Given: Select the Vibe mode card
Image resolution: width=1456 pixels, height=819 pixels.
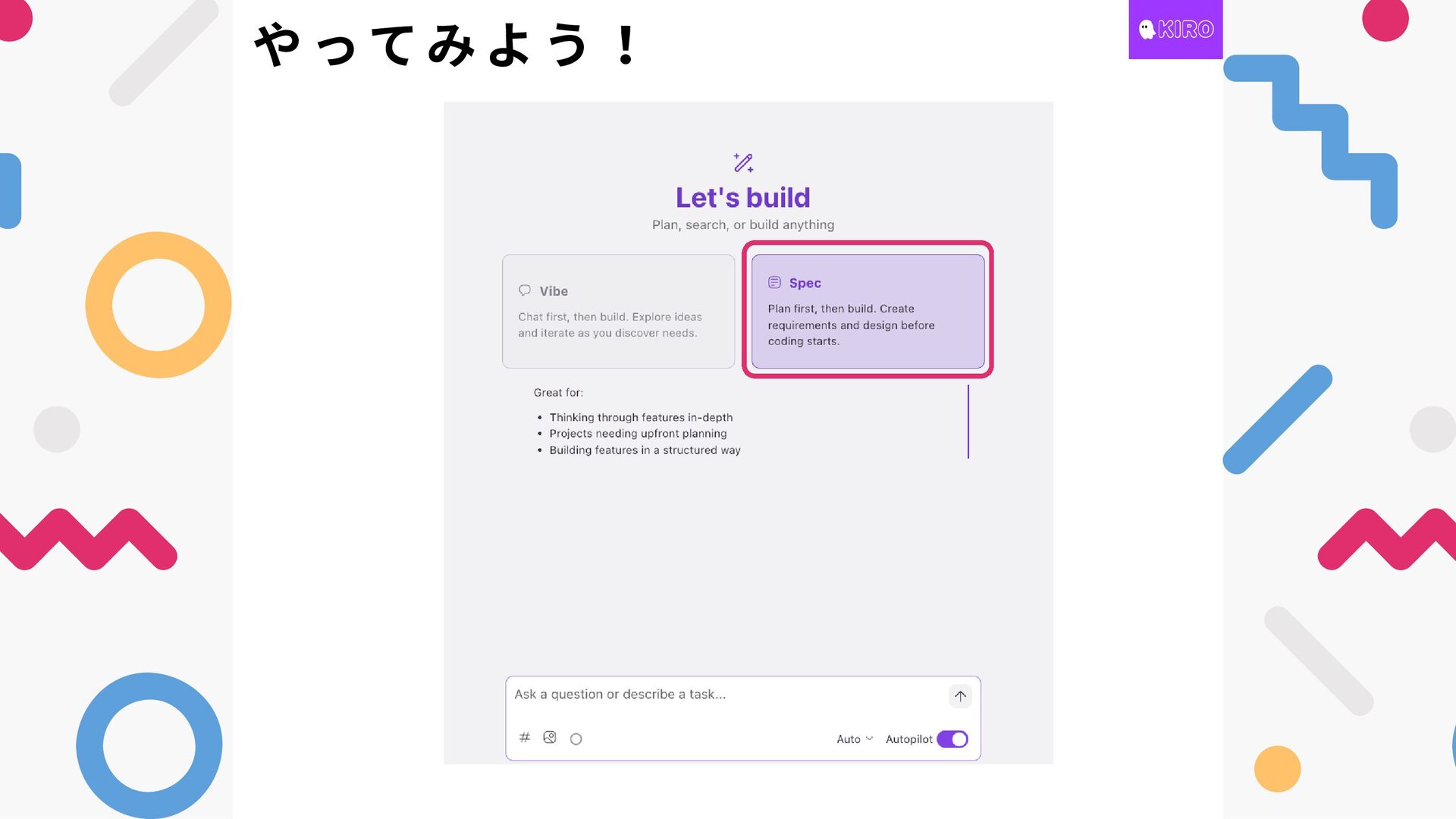Looking at the screenshot, I should 618,312.
